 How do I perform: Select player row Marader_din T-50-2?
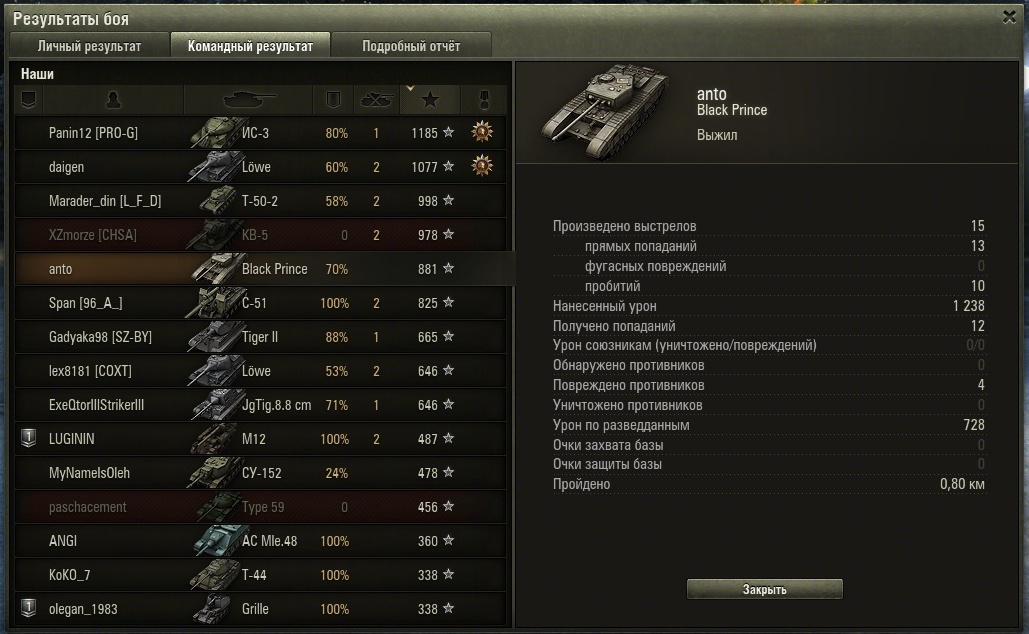(x=261, y=201)
